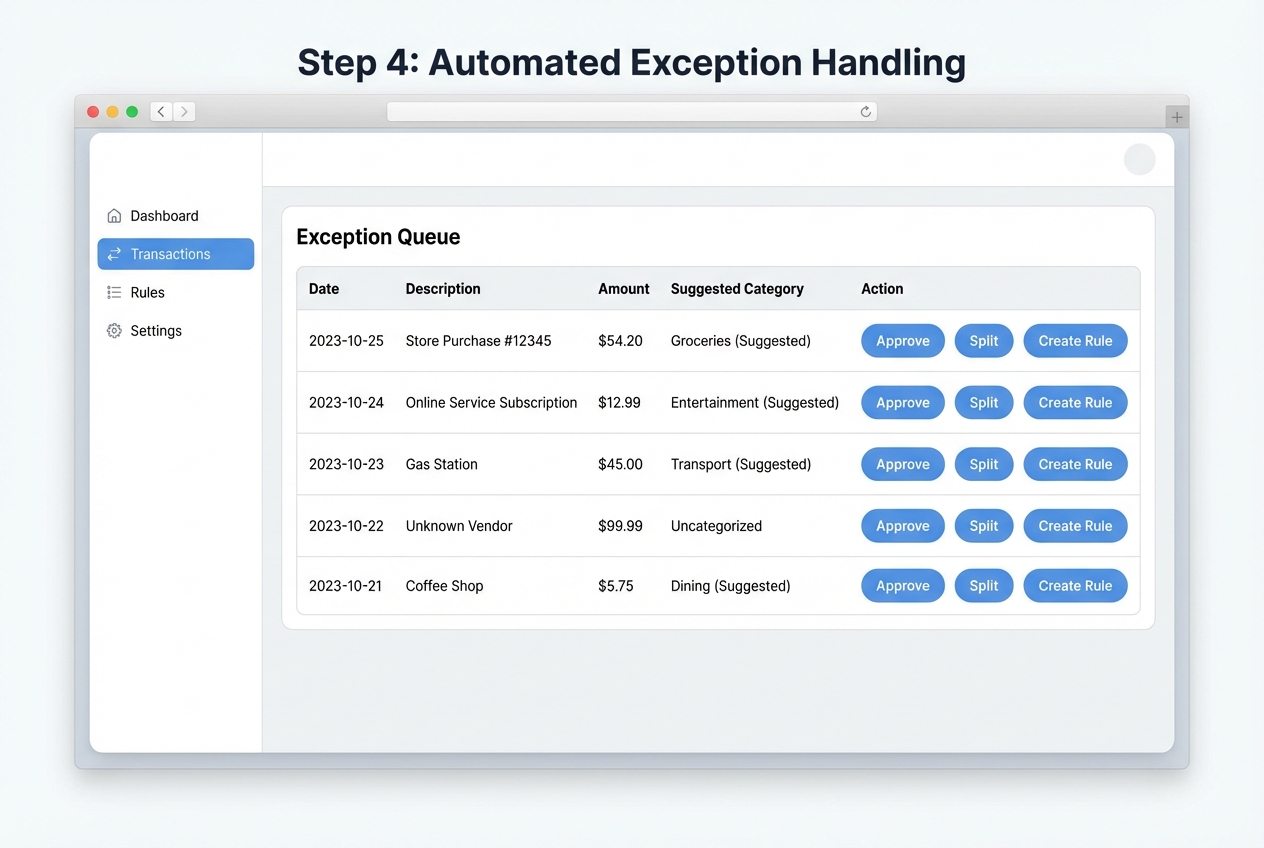The width and height of the screenshot is (1264, 848).
Task: Create a rule for the Gas Station transaction
Action: tap(1075, 464)
